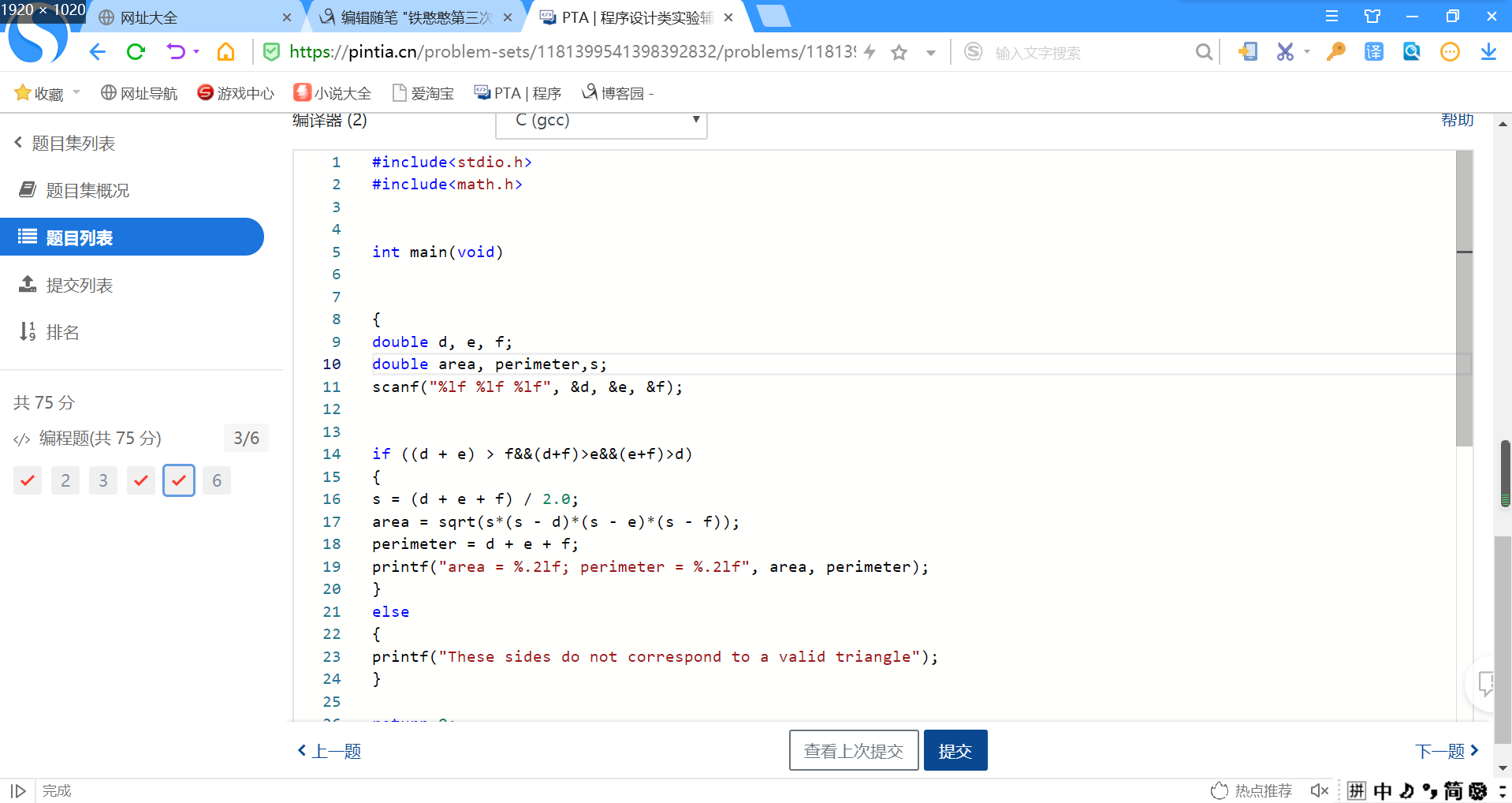1512x803 pixels.
Task: Click the login/import icon next to scissors
Action: click(x=1247, y=52)
